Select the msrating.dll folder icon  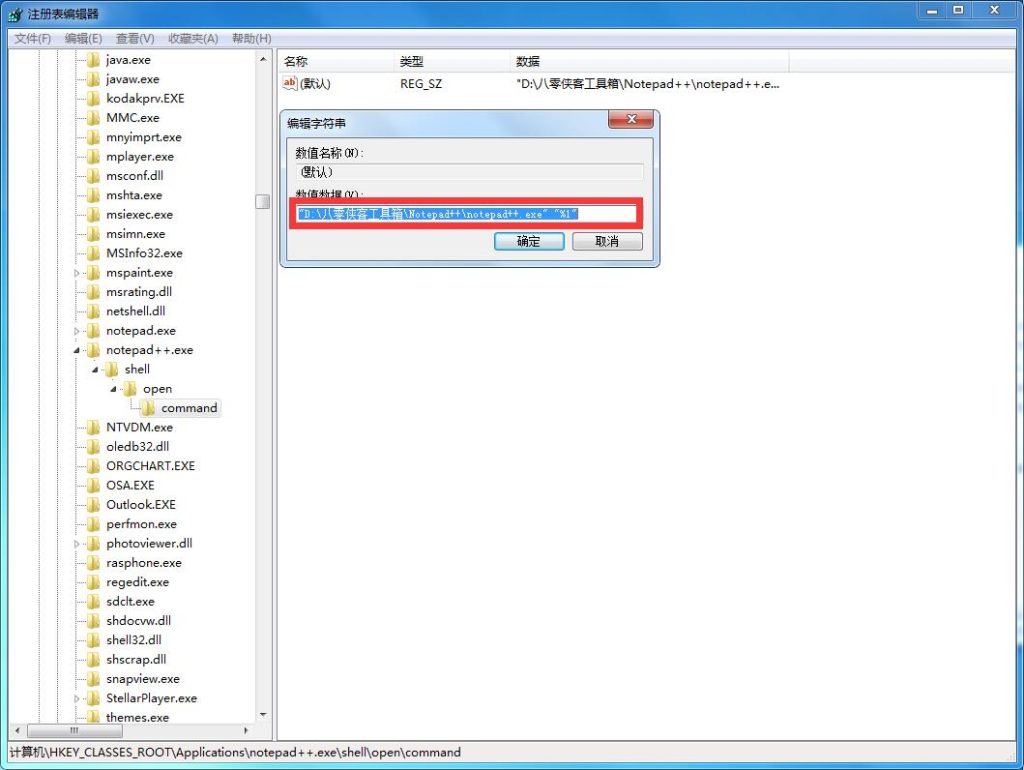[x=93, y=292]
